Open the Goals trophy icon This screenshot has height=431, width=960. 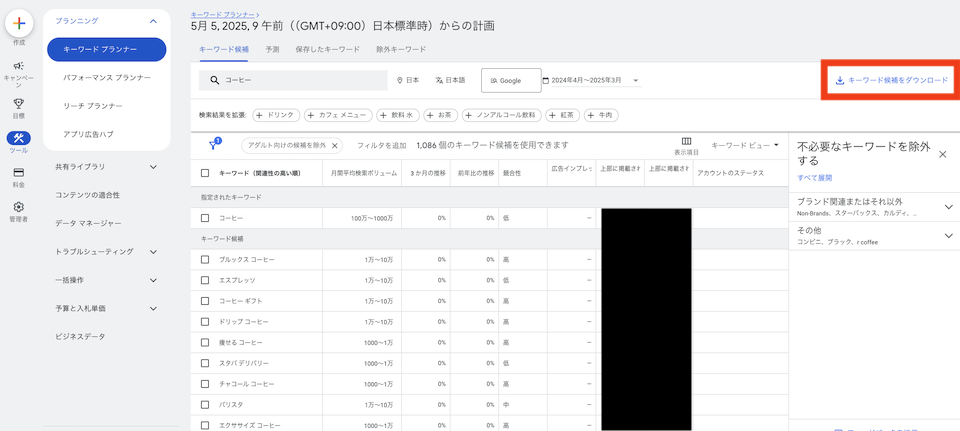click(19, 103)
